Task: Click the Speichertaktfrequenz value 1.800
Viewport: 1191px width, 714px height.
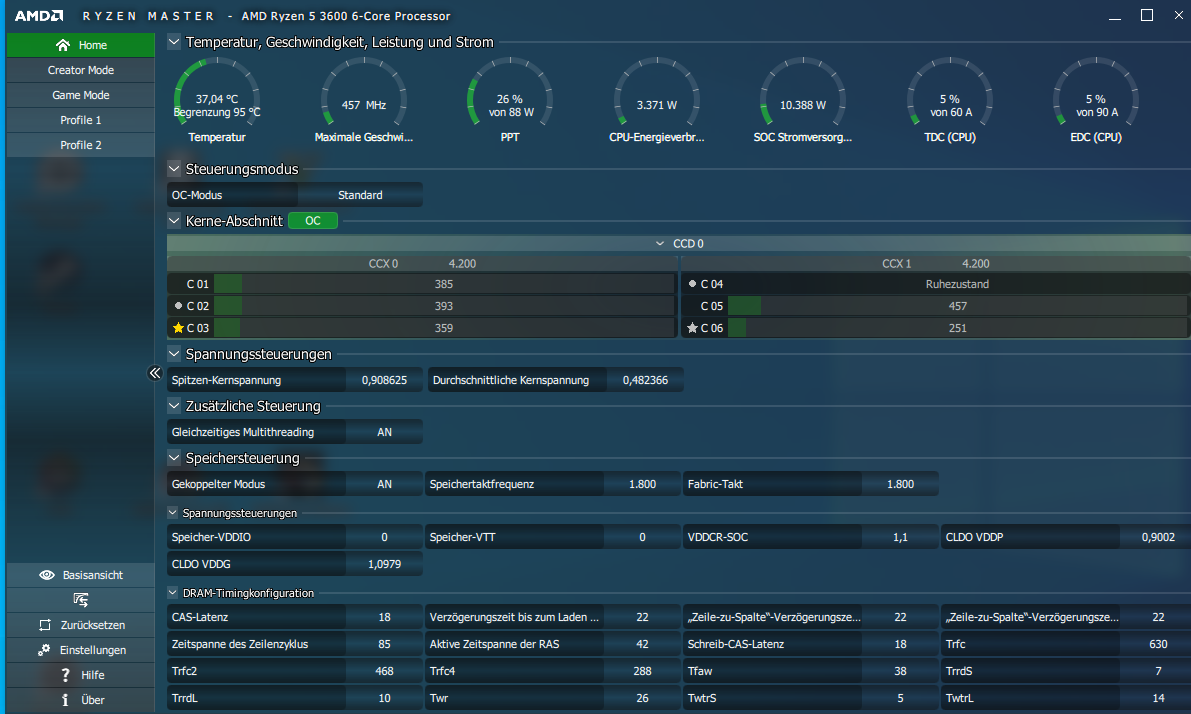Action: [643, 484]
